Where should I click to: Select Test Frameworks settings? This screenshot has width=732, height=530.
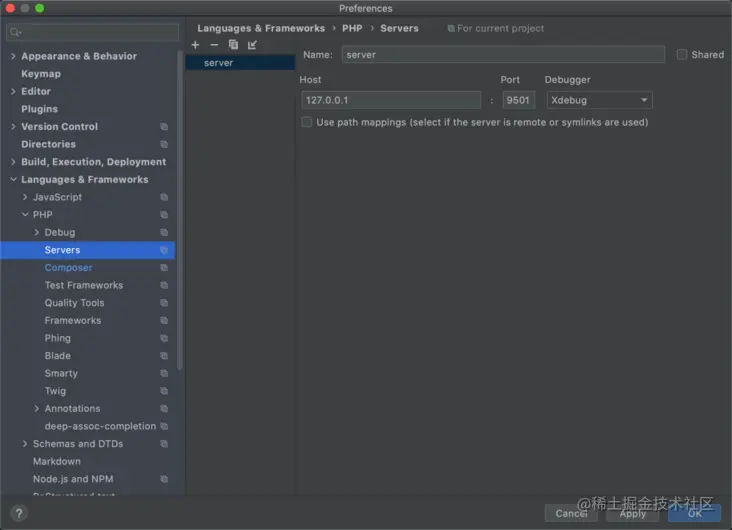[x=84, y=285]
